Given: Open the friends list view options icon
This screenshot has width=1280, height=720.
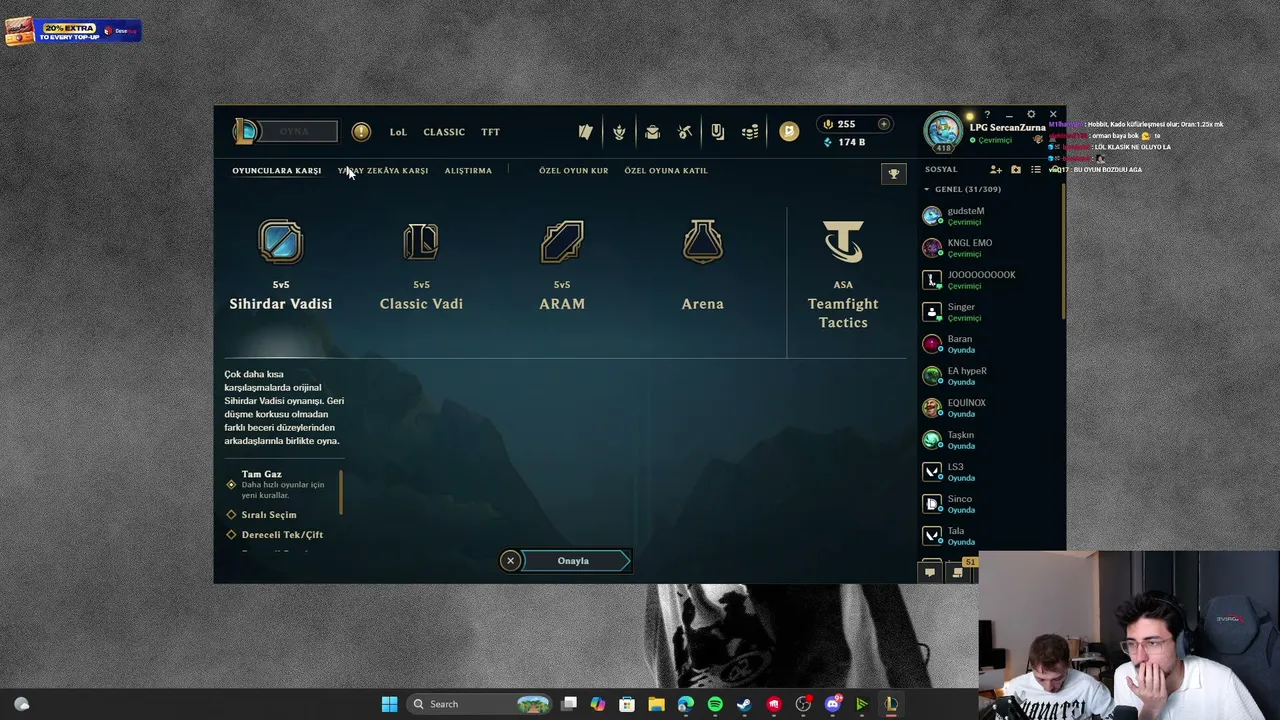Looking at the screenshot, I should pyautogui.click(x=1036, y=170).
